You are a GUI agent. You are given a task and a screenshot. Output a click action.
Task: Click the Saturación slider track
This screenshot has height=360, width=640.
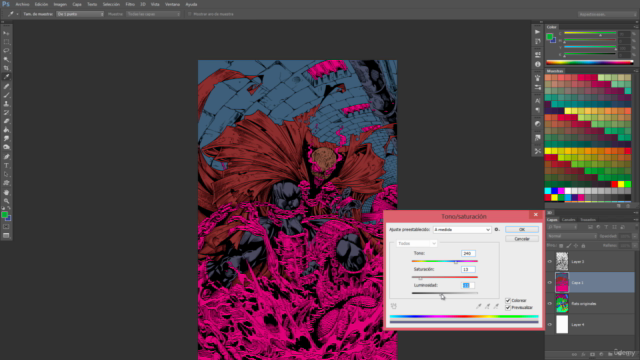point(444,277)
